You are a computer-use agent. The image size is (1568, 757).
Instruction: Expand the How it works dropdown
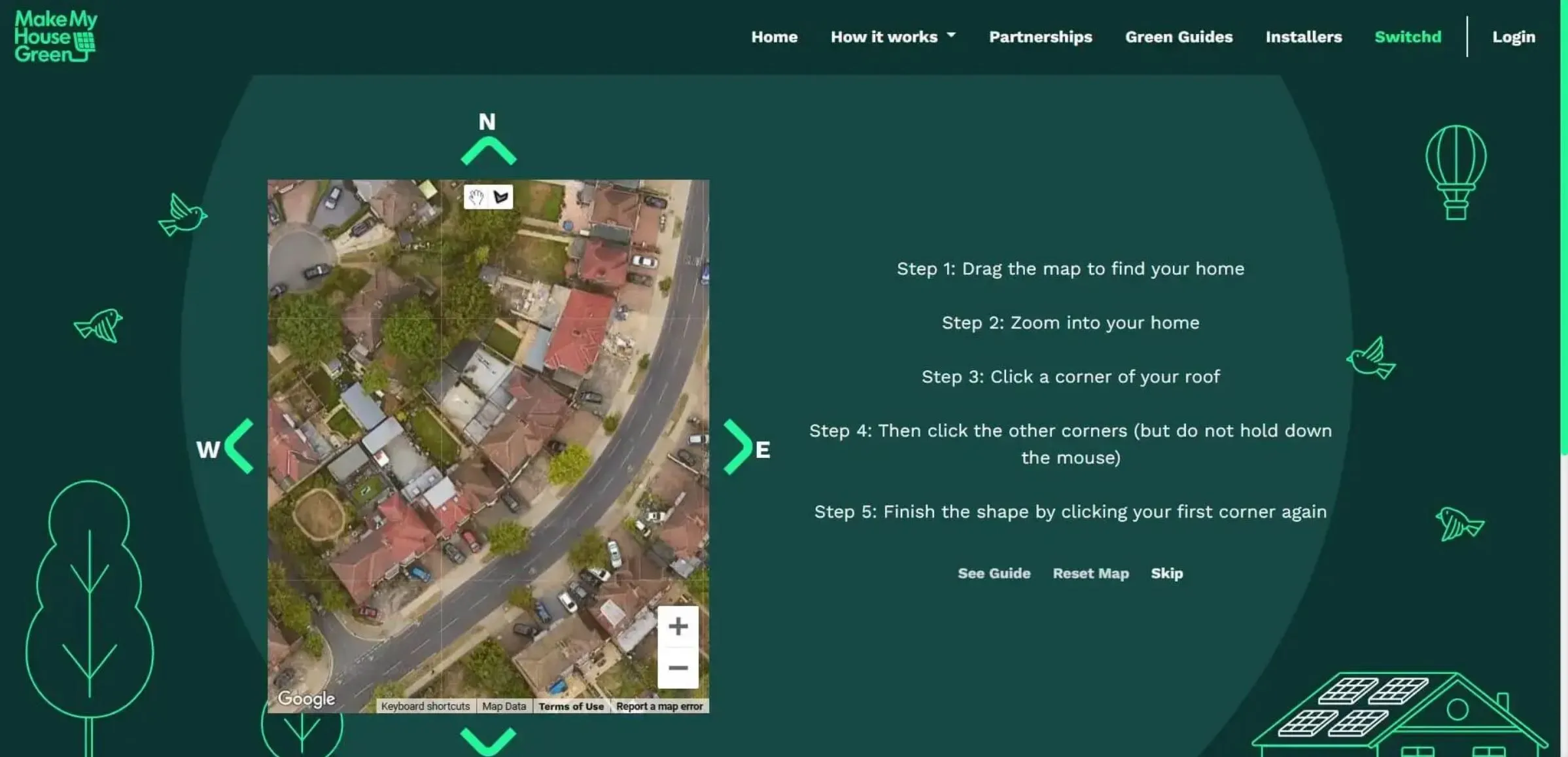[x=892, y=37]
